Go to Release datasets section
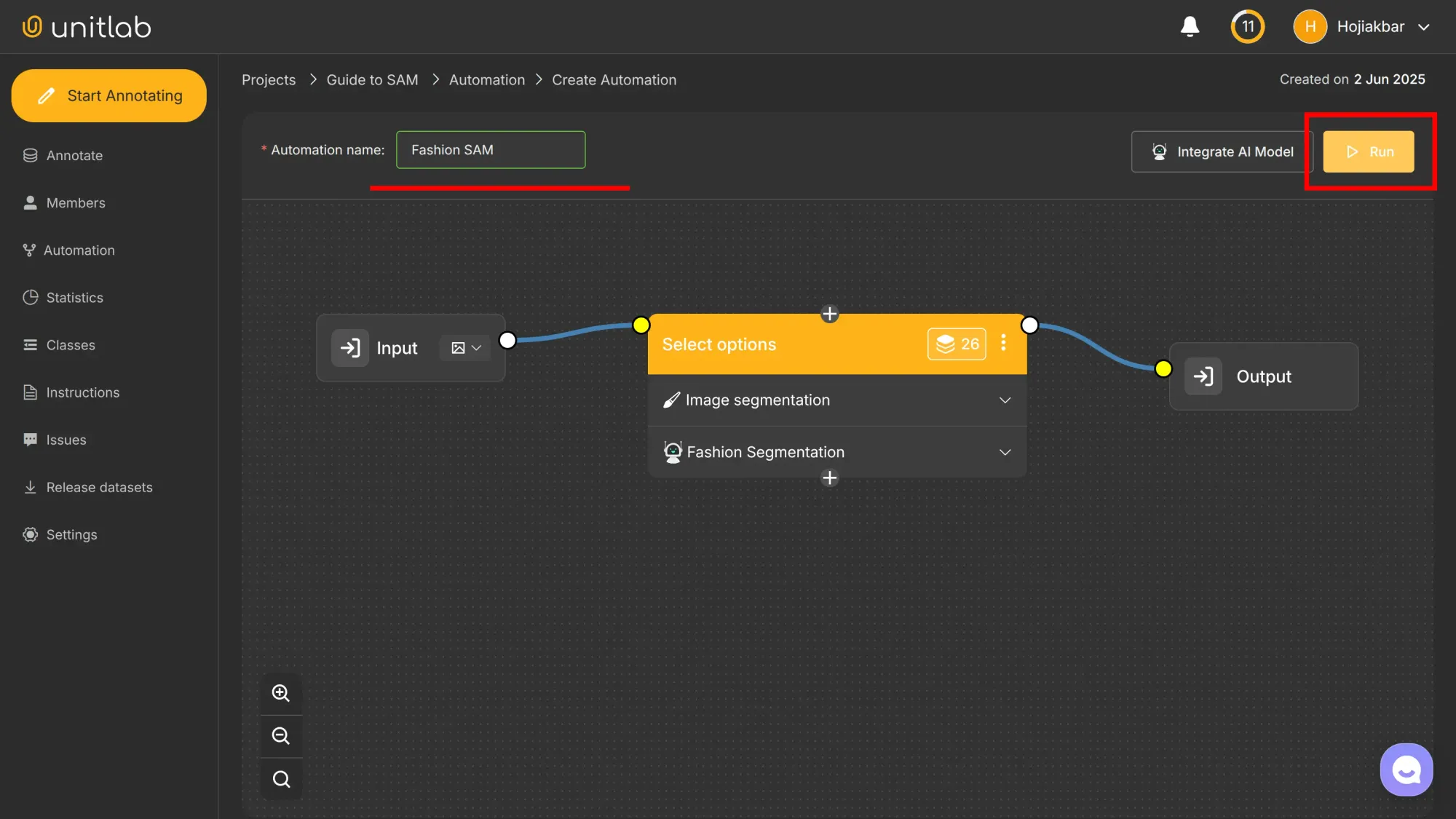This screenshot has width=1456, height=819. coord(99,486)
